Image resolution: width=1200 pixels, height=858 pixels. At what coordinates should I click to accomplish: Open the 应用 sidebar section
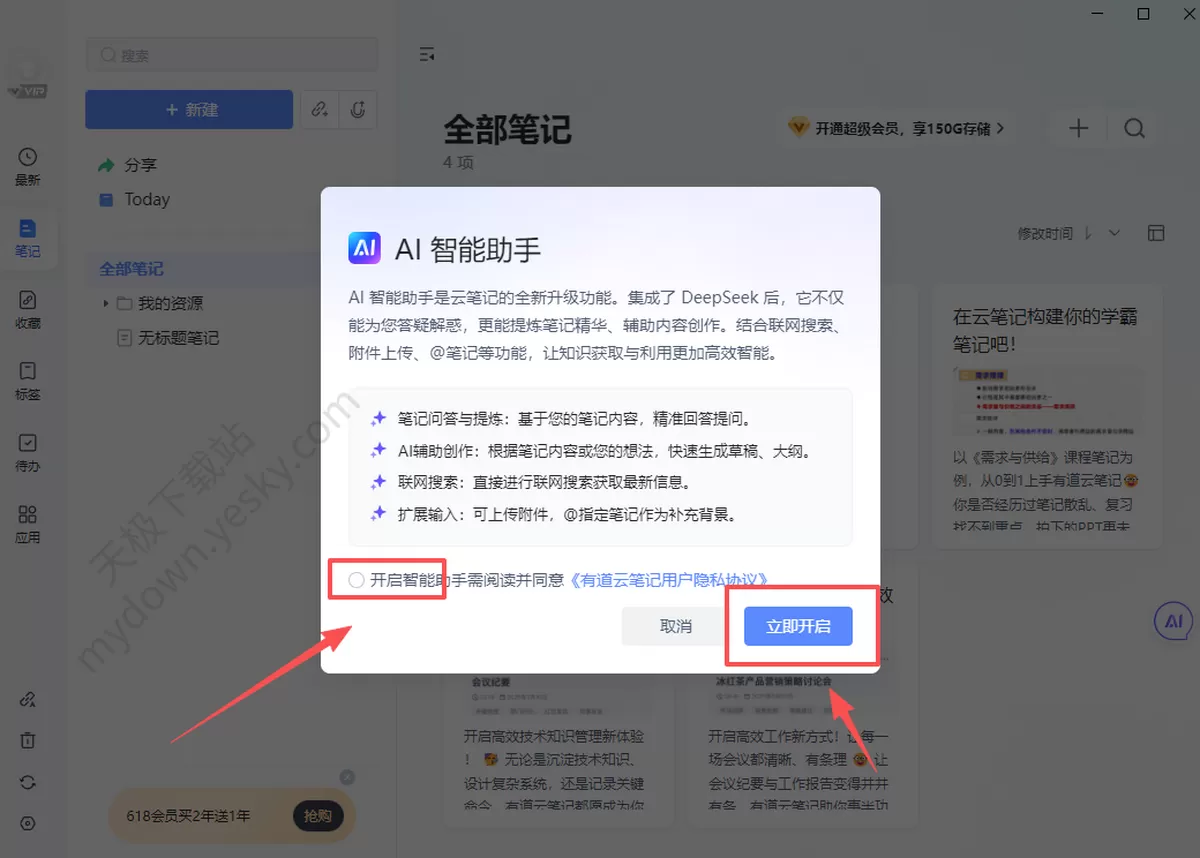28,524
